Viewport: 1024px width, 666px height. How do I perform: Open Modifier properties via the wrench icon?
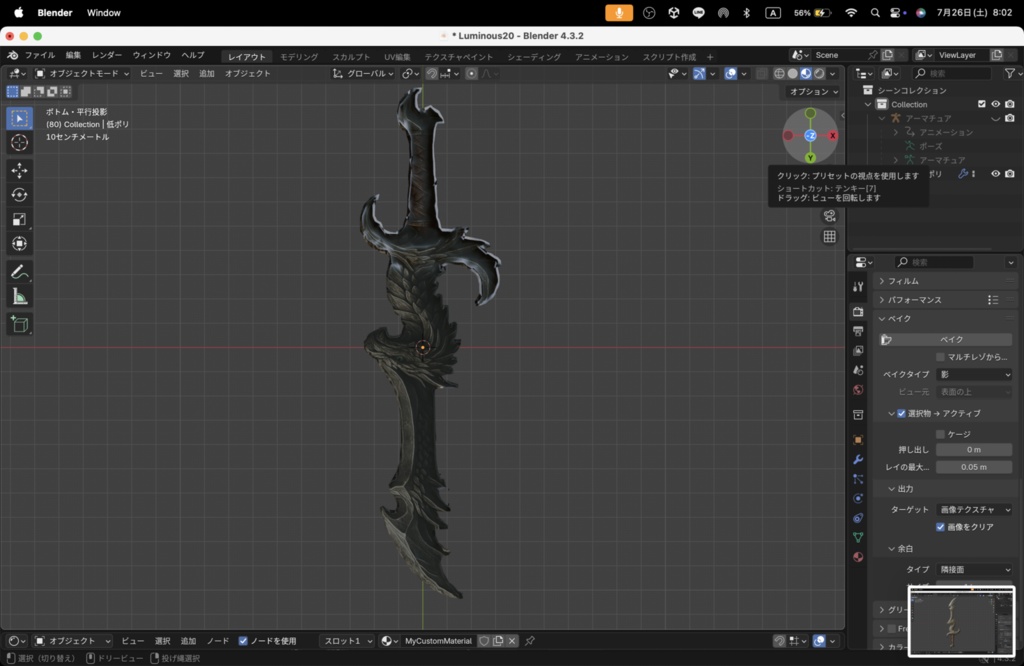tap(857, 459)
